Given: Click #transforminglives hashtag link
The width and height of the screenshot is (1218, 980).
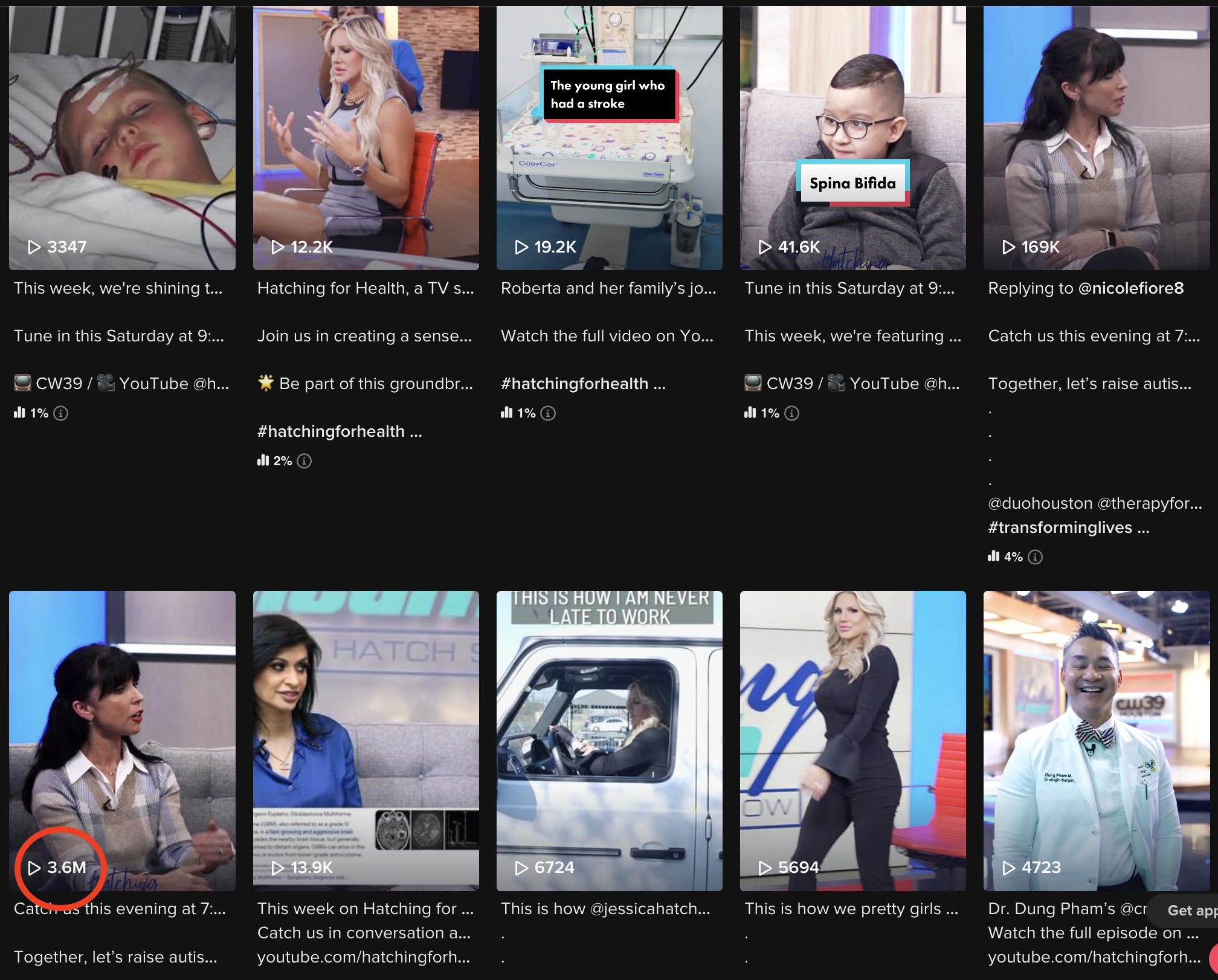Looking at the screenshot, I should tap(1060, 527).
